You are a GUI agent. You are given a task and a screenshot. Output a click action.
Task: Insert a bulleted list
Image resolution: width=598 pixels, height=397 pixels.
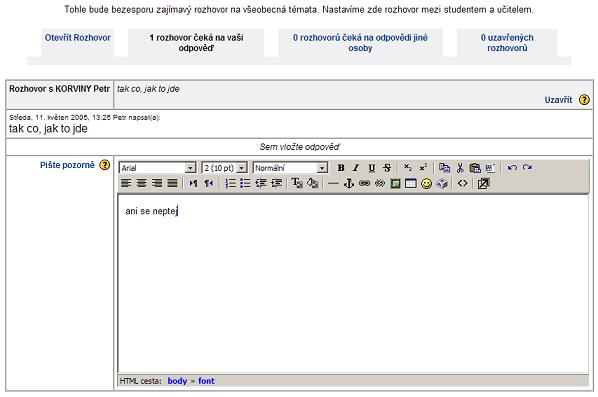(245, 183)
